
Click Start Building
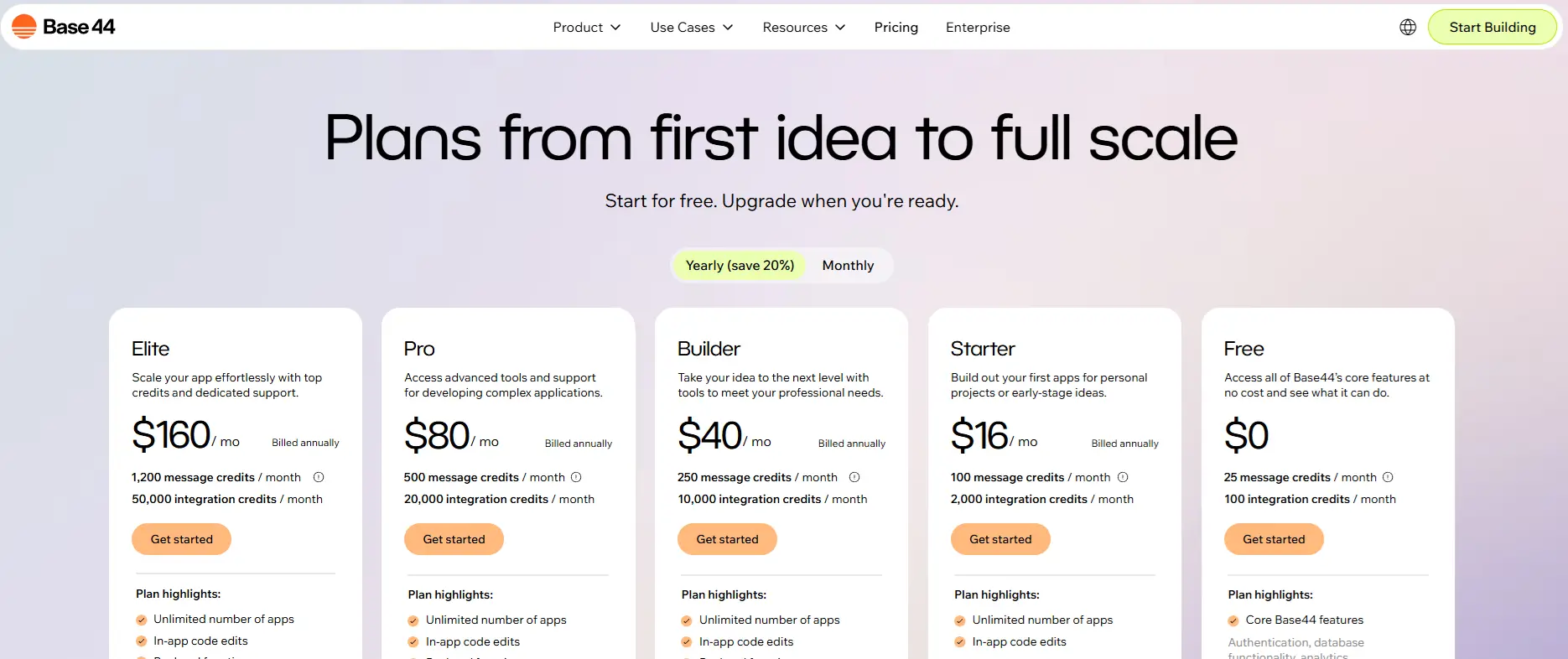(1493, 26)
